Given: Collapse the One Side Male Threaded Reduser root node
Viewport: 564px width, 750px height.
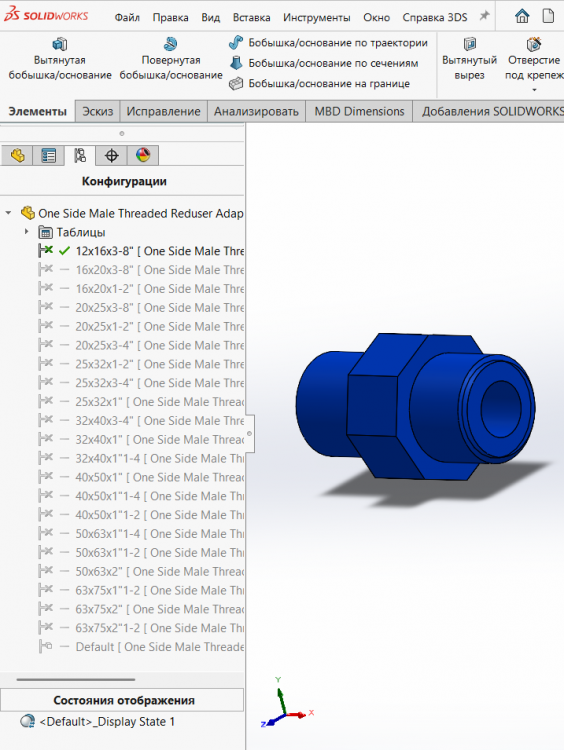Looking at the screenshot, I should pyautogui.click(x=8, y=213).
